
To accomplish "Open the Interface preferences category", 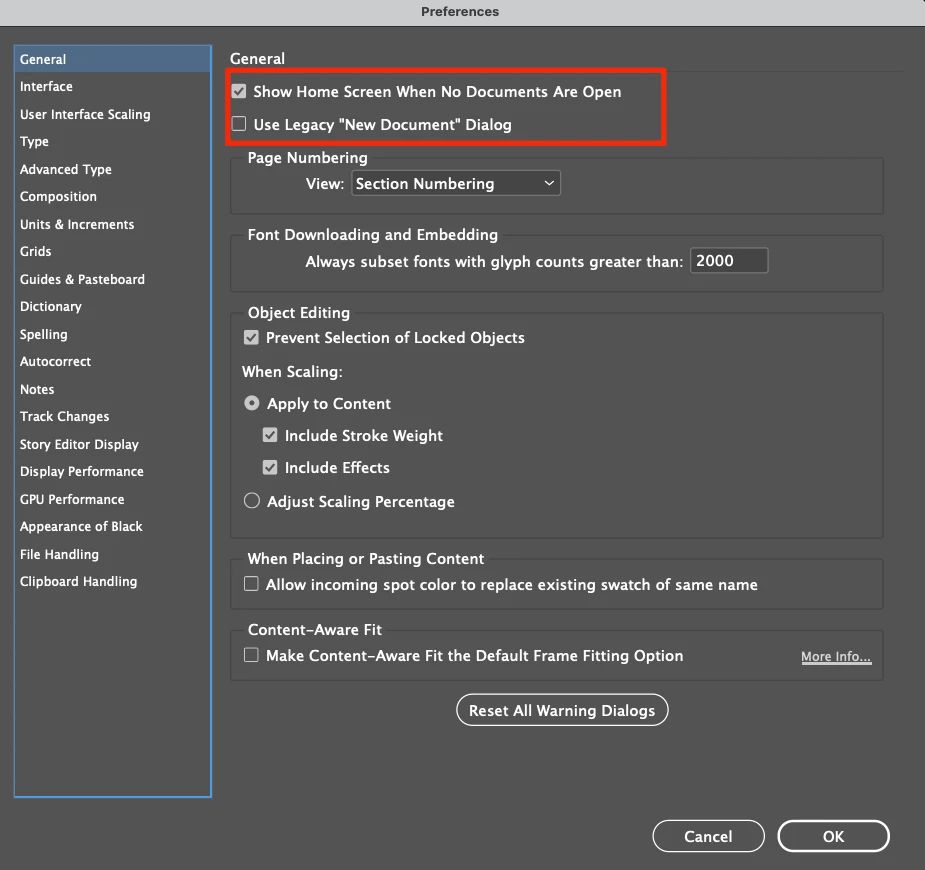I will (113, 87).
